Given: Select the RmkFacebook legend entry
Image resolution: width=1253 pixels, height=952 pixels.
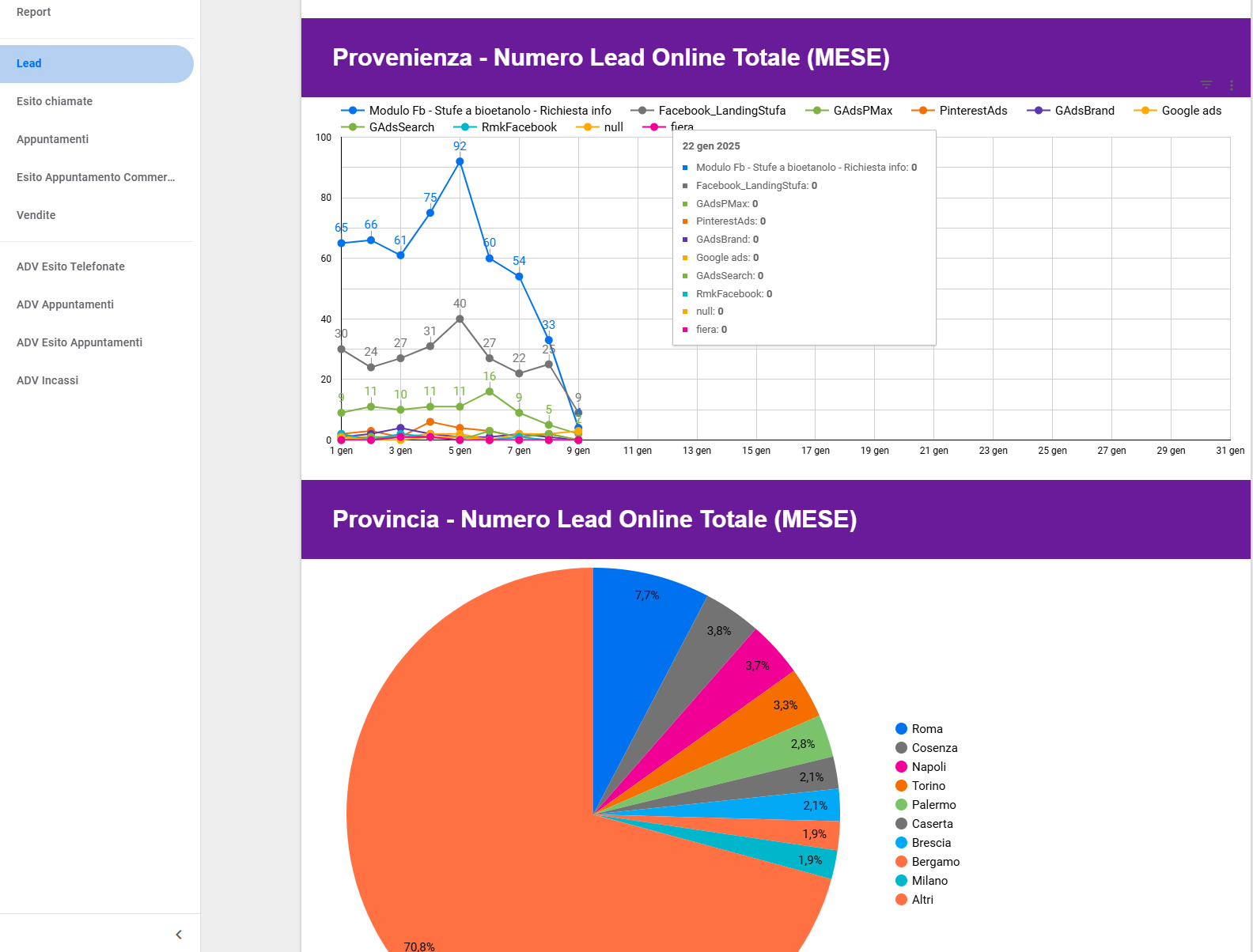Looking at the screenshot, I should tap(505, 127).
